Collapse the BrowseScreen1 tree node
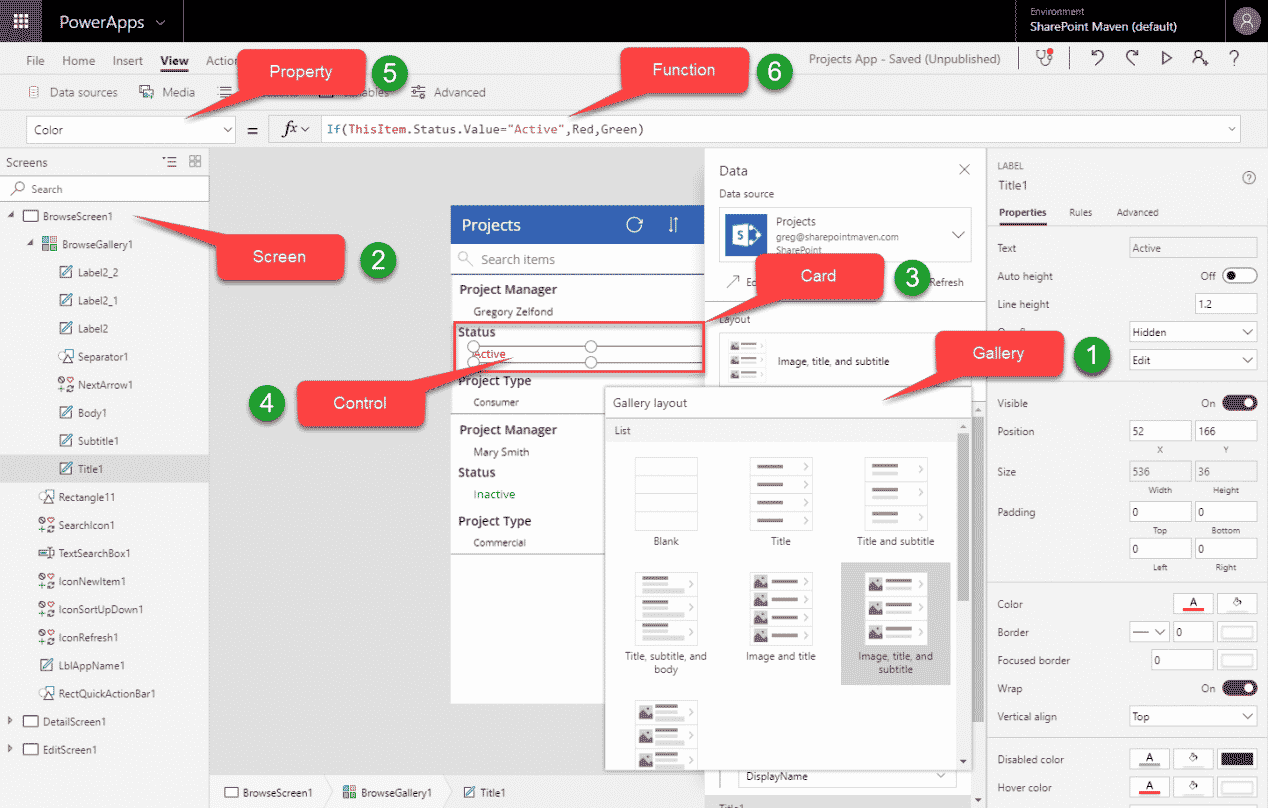Image resolution: width=1268 pixels, height=808 pixels. (10, 215)
